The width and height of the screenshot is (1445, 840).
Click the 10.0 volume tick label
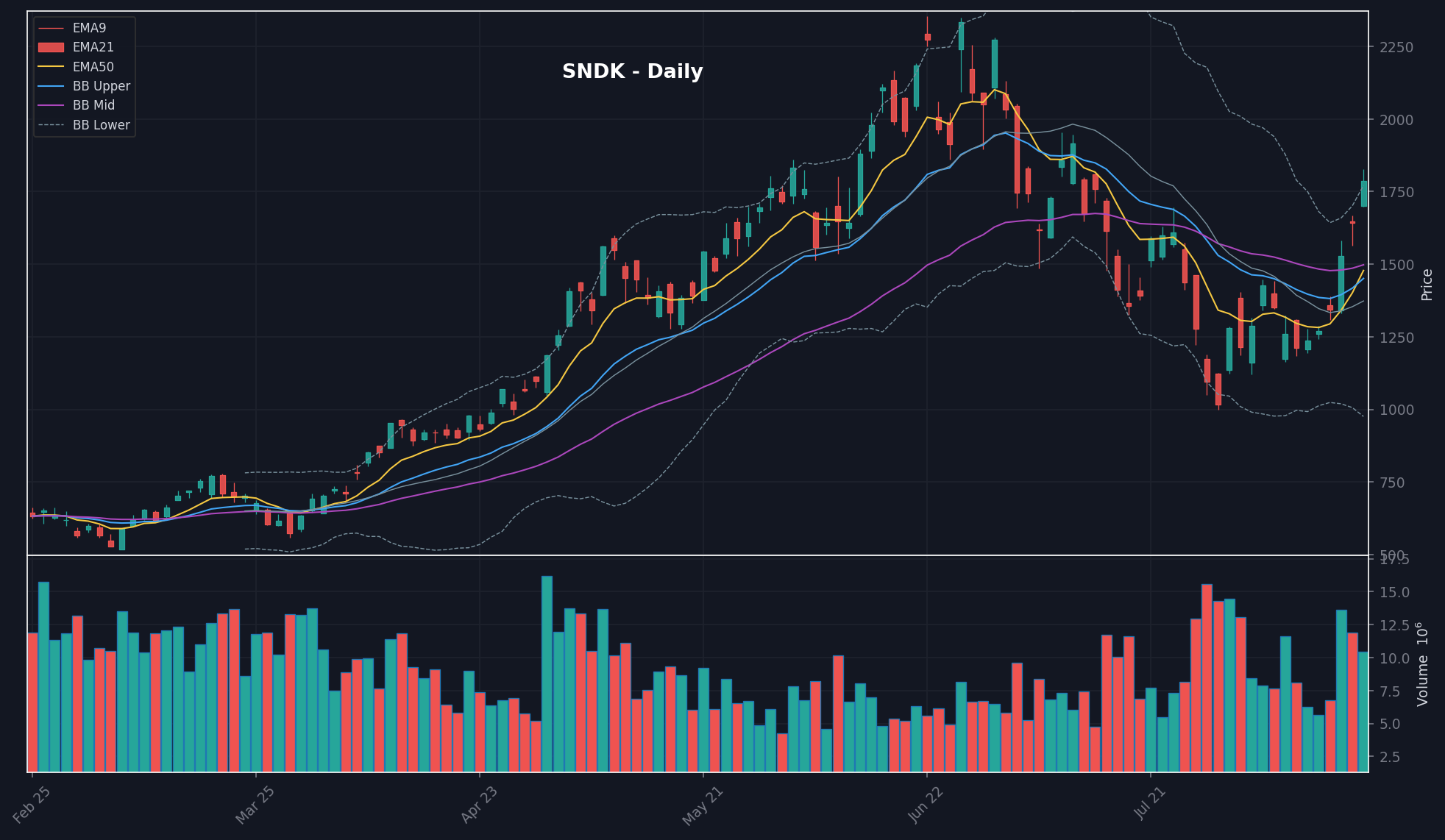(x=1394, y=658)
